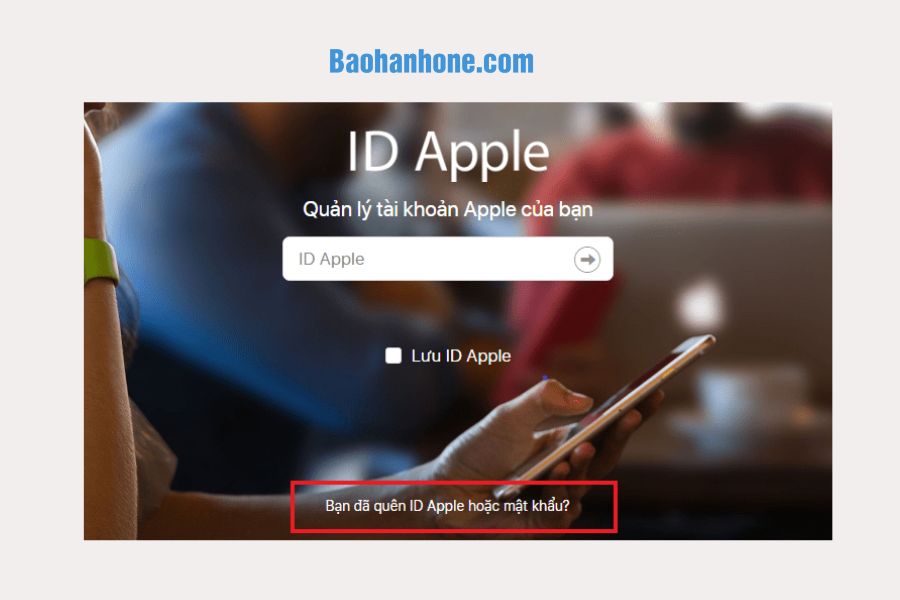Select the large ID Apple heading

click(448, 152)
